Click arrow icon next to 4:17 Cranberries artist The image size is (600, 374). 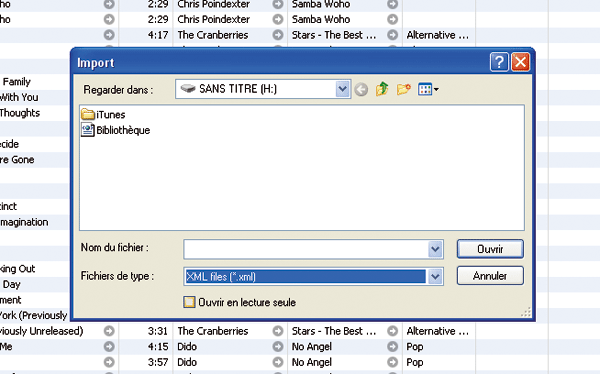tap(278, 35)
